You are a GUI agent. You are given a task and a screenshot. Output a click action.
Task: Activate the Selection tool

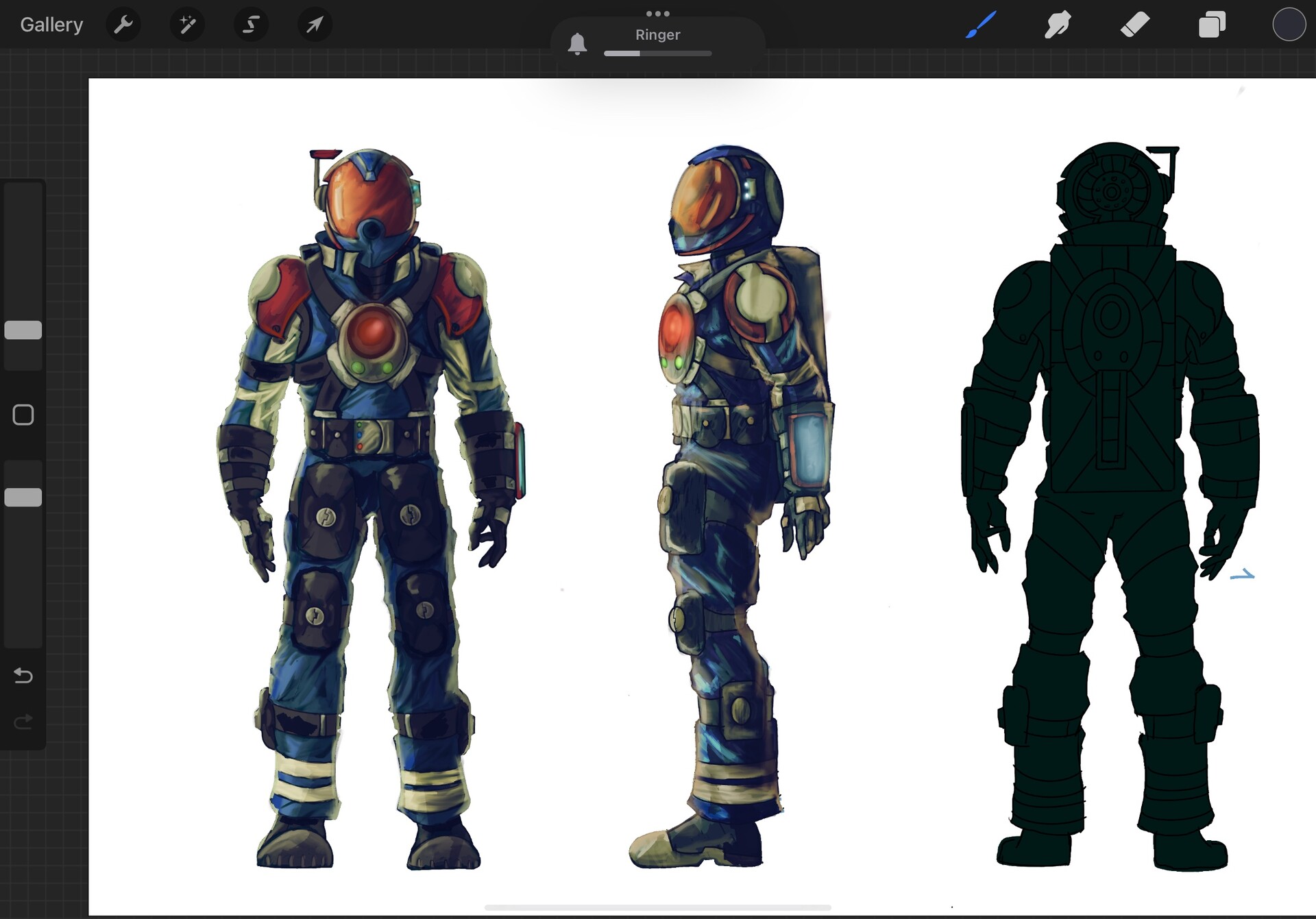pyautogui.click(x=251, y=25)
